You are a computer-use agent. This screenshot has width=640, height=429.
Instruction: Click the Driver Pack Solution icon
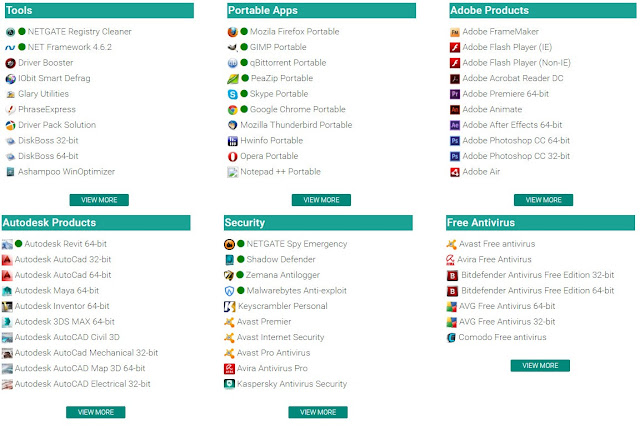(x=10, y=125)
